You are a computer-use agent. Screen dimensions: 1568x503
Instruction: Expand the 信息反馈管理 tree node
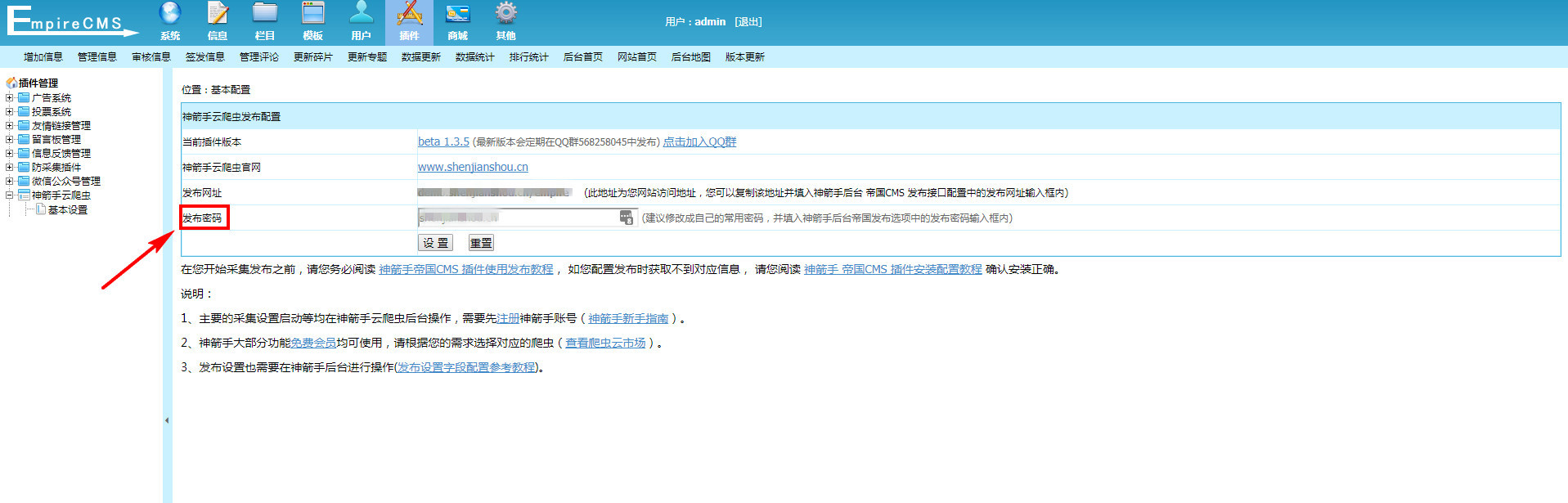coord(10,153)
